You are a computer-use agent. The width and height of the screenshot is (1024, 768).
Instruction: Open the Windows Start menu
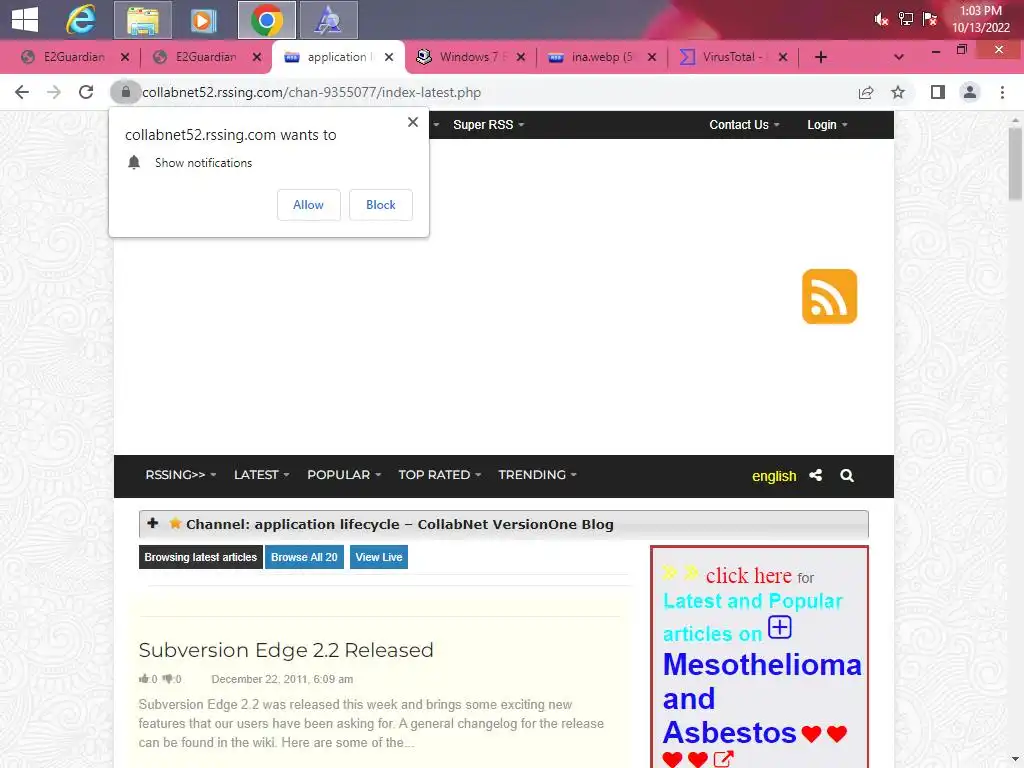(x=25, y=20)
